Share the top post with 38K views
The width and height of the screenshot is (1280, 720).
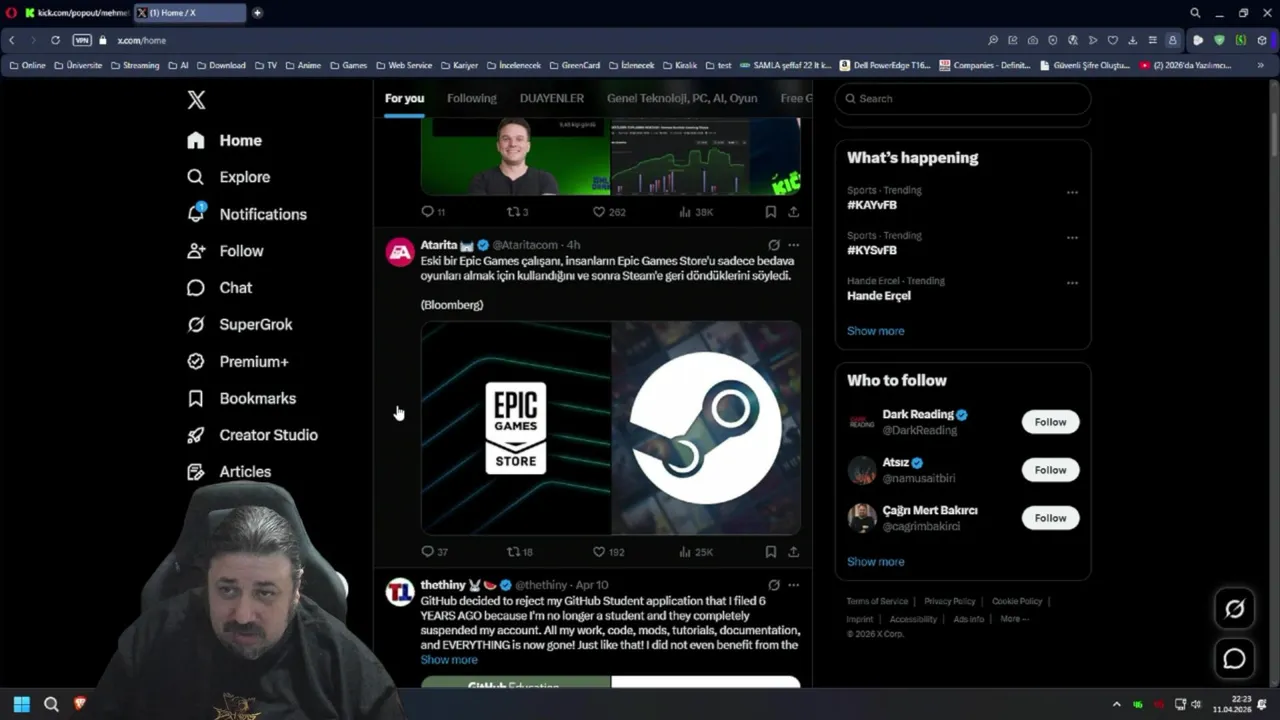793,212
